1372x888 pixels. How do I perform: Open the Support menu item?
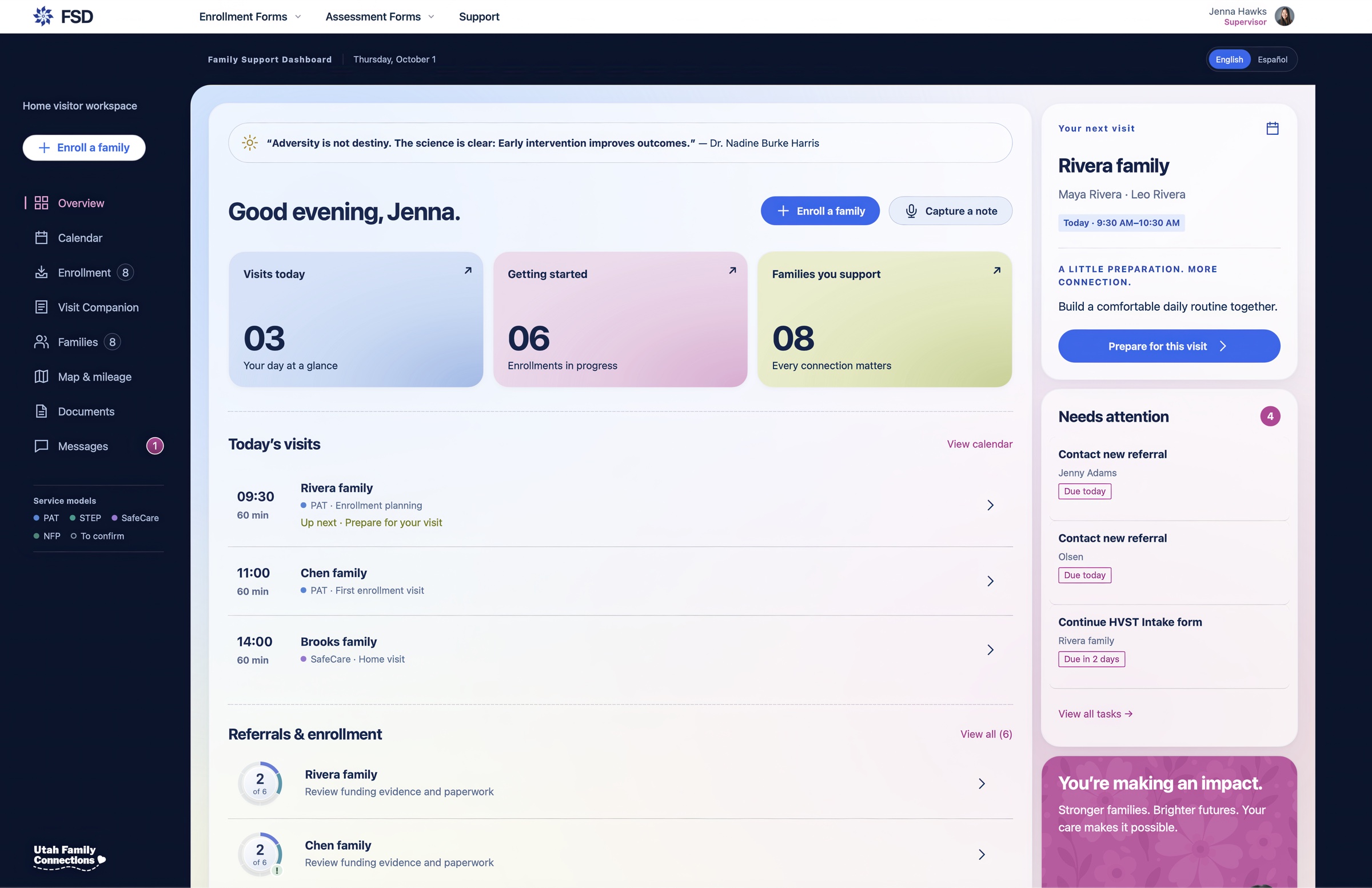click(478, 17)
